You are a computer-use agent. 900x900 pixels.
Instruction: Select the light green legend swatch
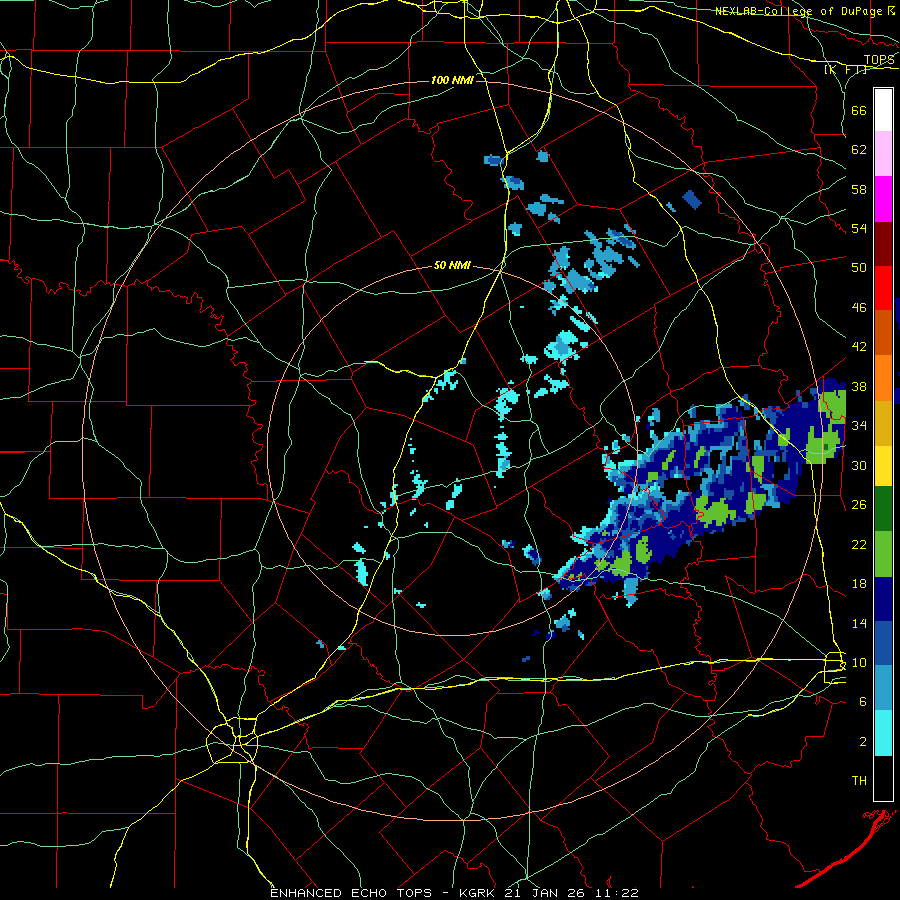click(x=883, y=554)
